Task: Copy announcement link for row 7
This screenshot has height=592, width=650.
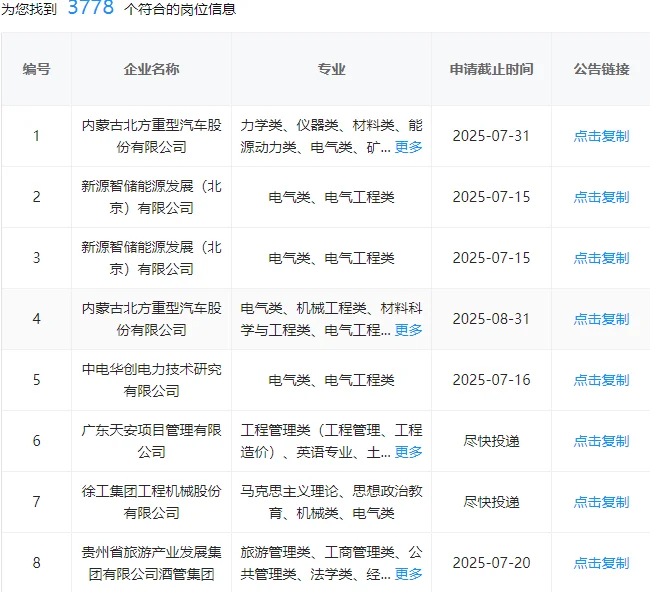Action: pyautogui.click(x=601, y=502)
